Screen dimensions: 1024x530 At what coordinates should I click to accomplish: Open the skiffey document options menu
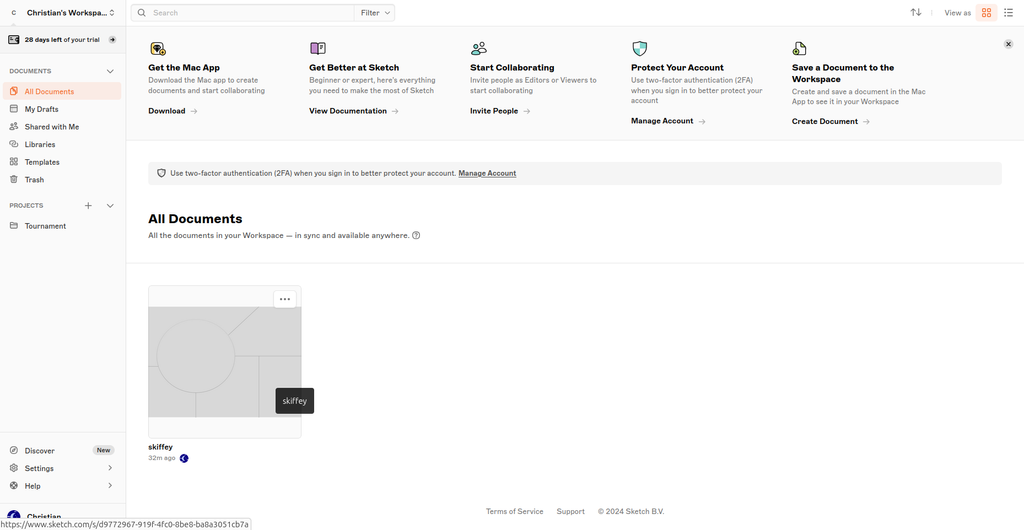tap(285, 299)
